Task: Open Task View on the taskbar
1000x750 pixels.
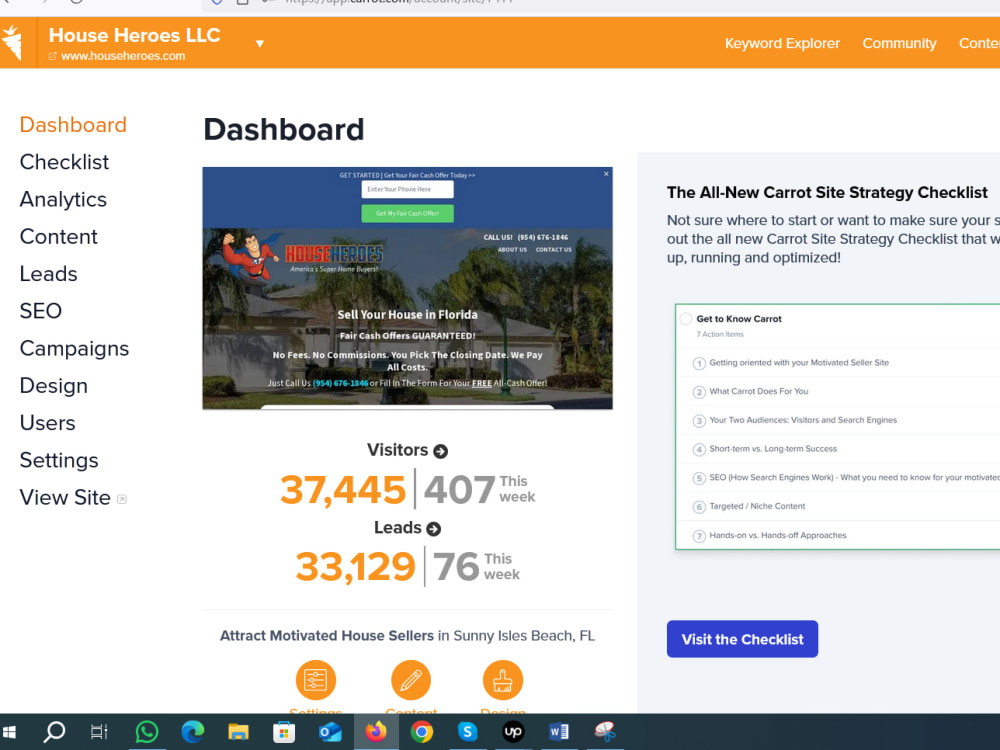Action: [99, 732]
